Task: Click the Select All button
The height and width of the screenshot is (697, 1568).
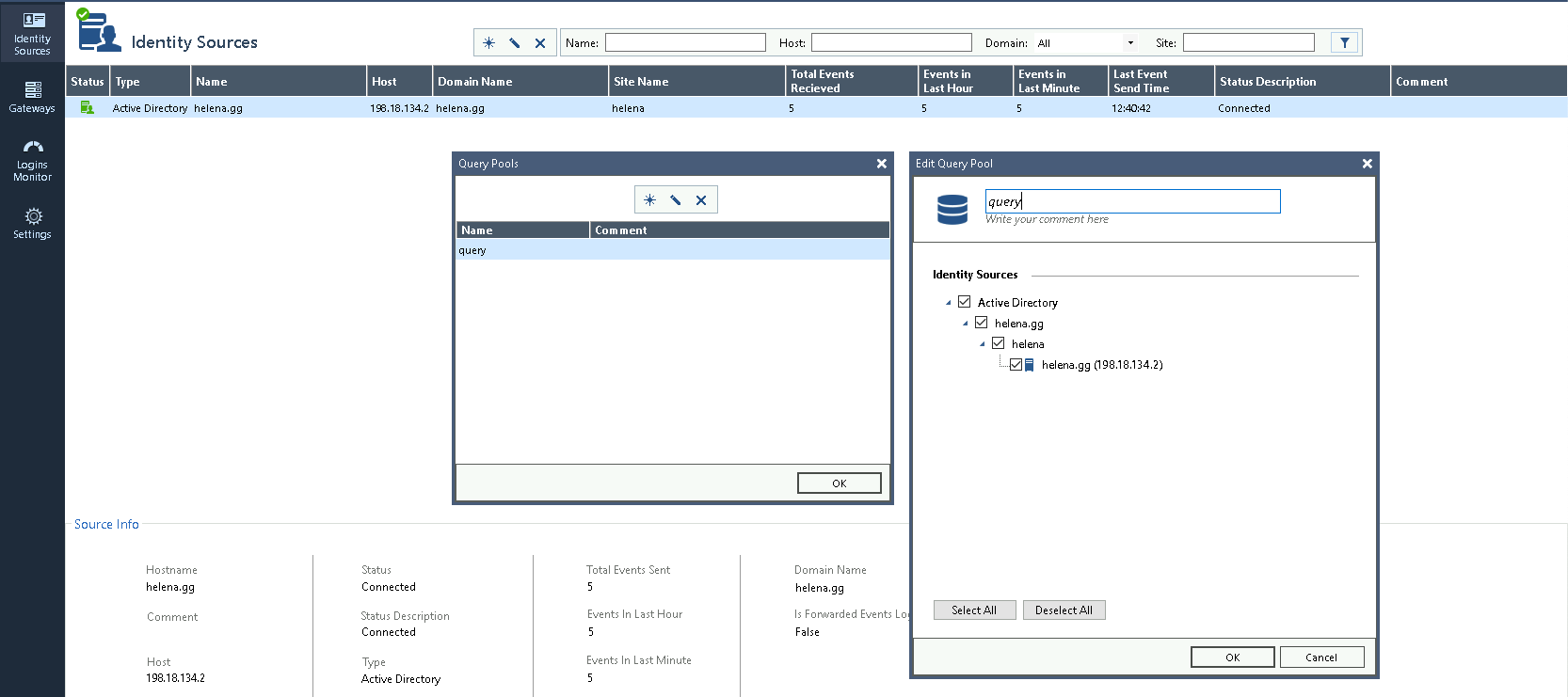Action: (x=974, y=610)
